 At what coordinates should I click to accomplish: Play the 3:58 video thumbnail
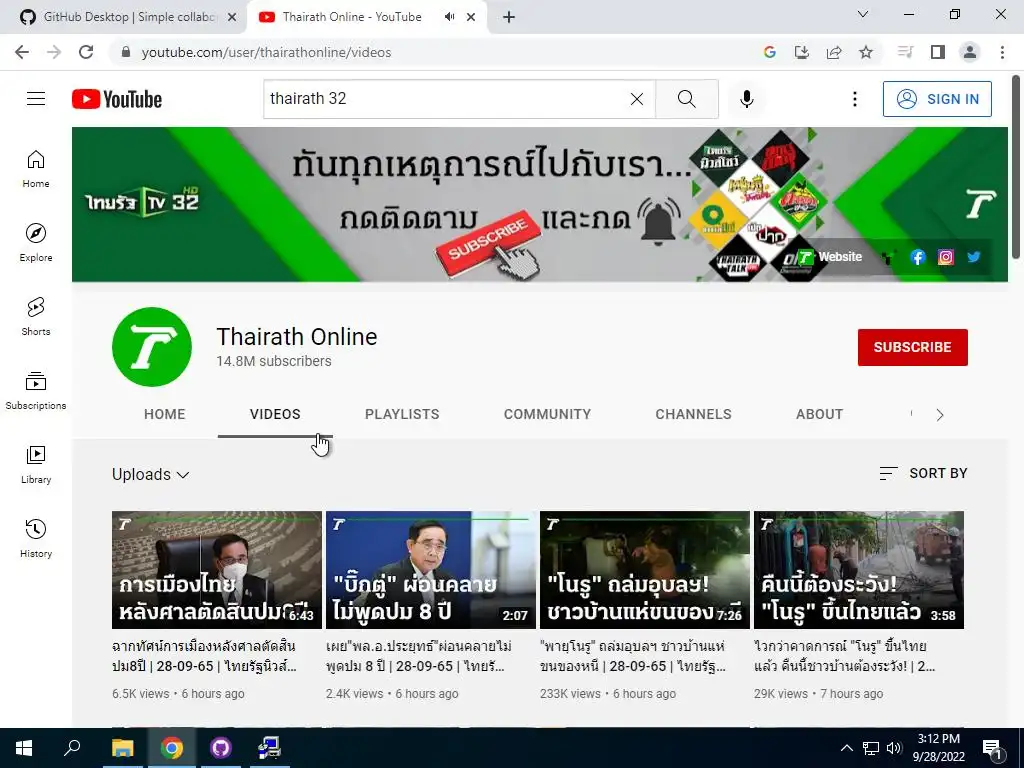(859, 570)
